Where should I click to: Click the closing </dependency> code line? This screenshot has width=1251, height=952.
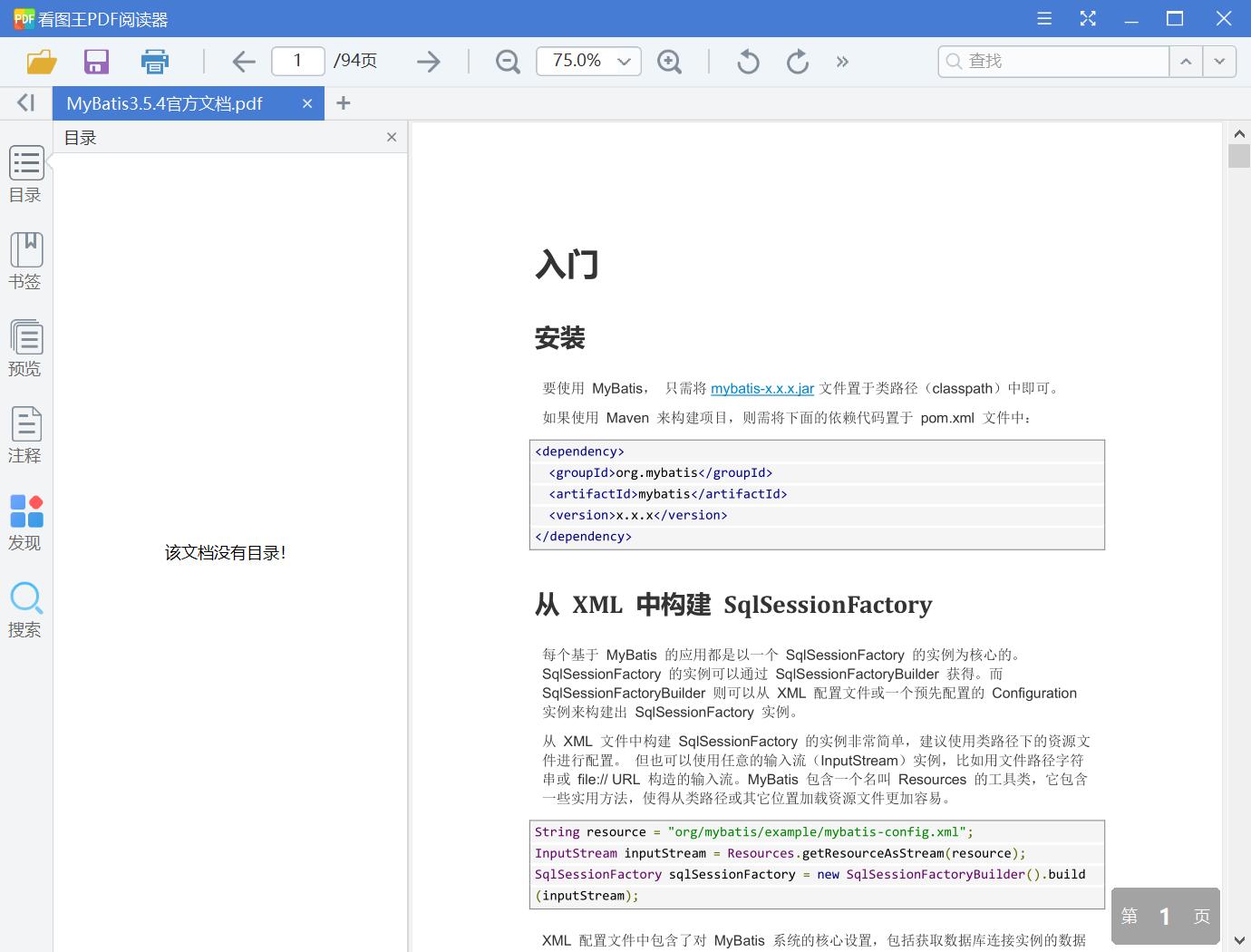tap(584, 537)
